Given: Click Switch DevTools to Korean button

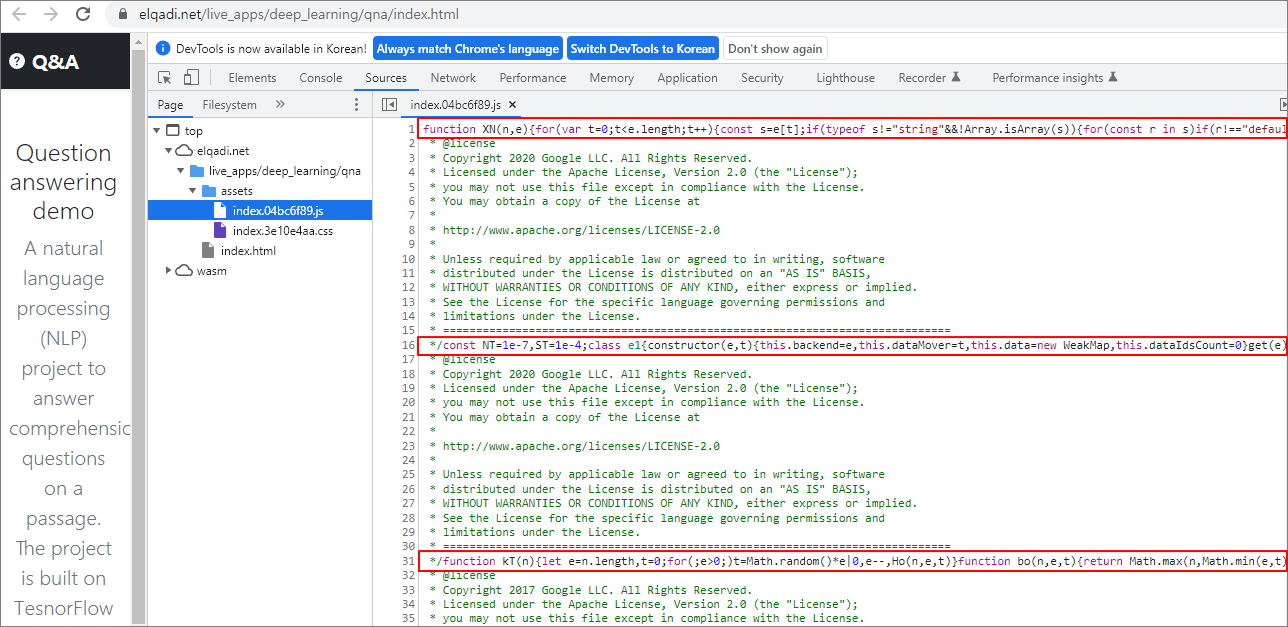Looking at the screenshot, I should pyautogui.click(x=643, y=48).
